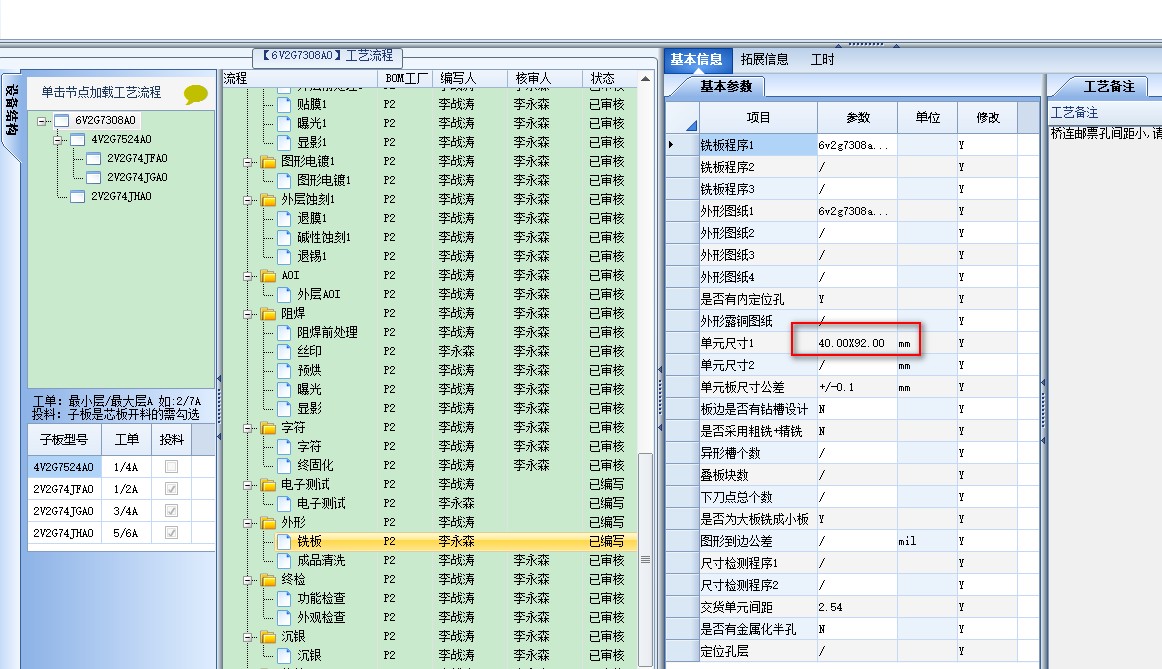This screenshot has height=669, width=1162.
Task: Click the 沉银 folder icon
Action: coord(268,637)
